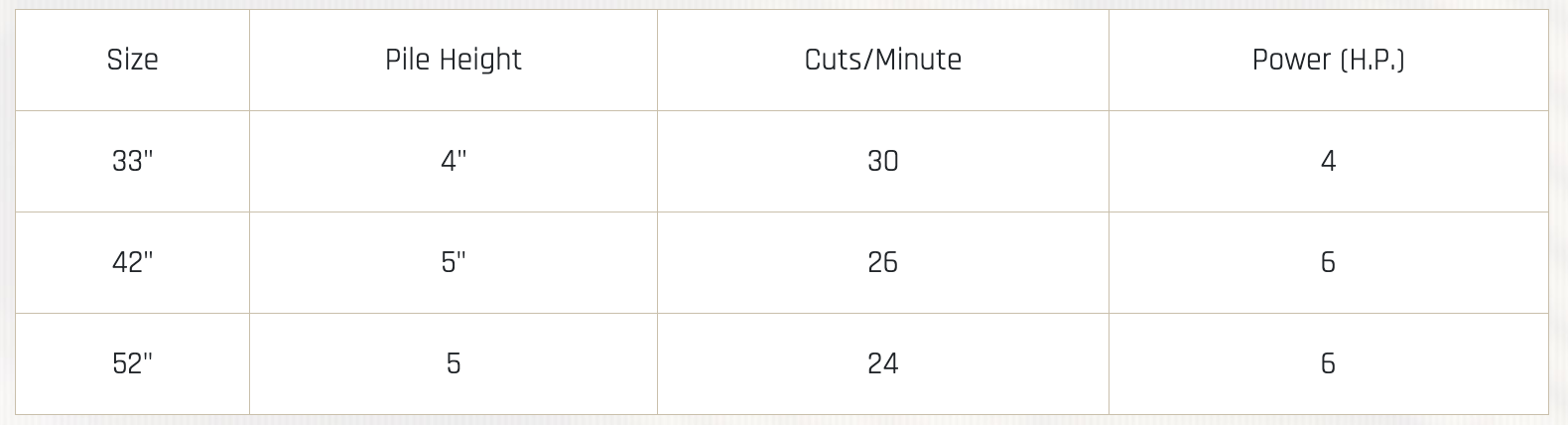Select the 52" size cell
Screen dimensions: 1568x425
pos(132,363)
